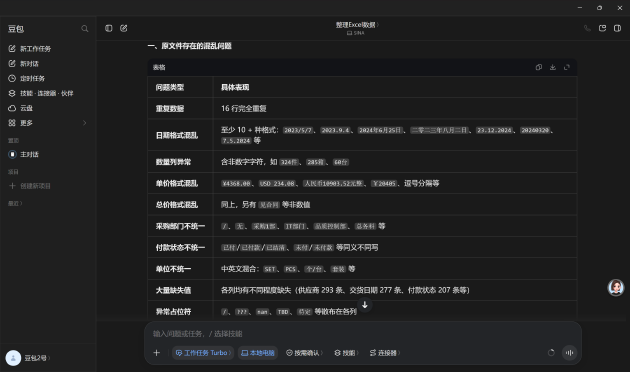Click the USD 234.08 code sample
This screenshot has width=630, height=372.
point(277,184)
